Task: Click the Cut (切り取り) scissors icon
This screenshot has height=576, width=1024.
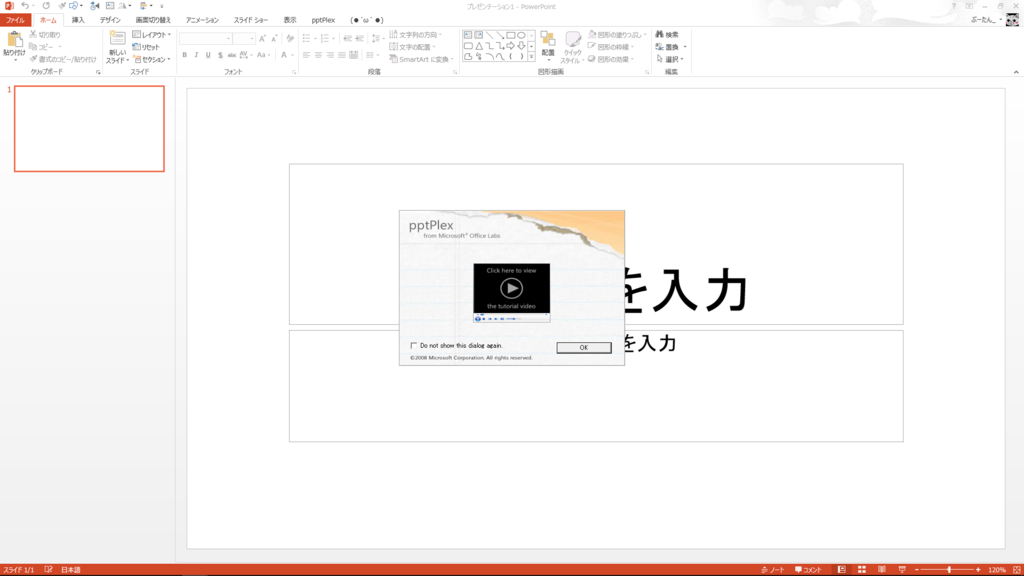Action: point(33,34)
